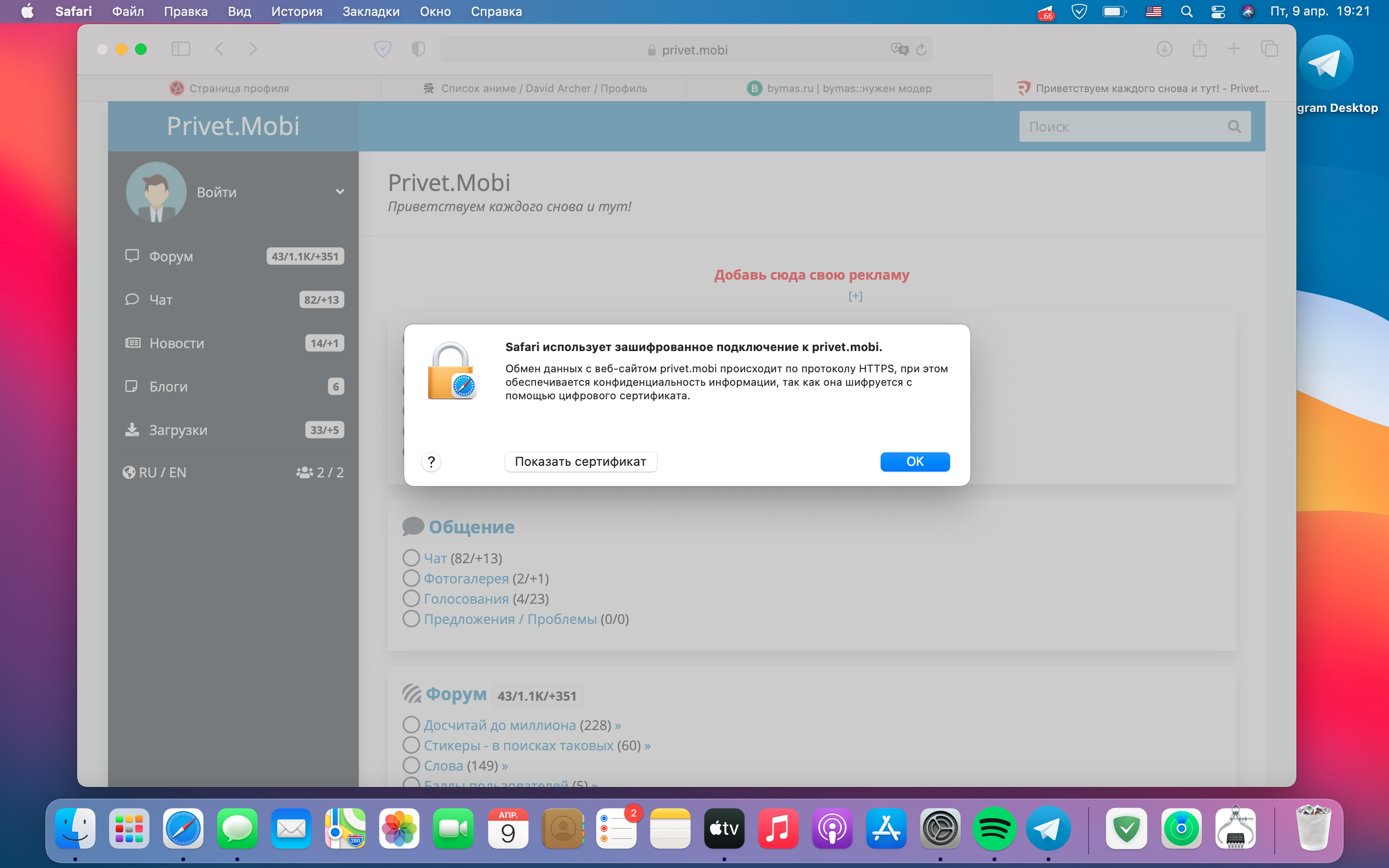
Task: Select the Чат radio circle
Action: [411, 558]
